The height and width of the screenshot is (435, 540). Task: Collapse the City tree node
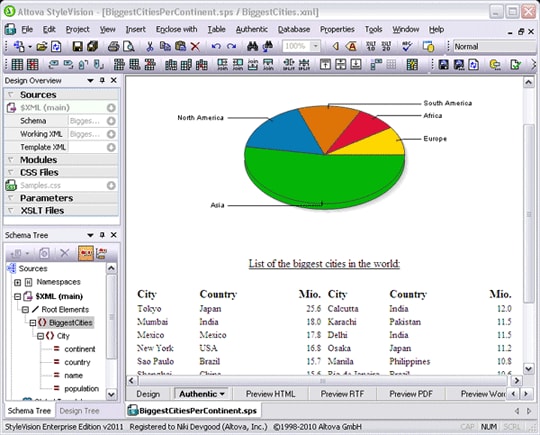point(40,336)
